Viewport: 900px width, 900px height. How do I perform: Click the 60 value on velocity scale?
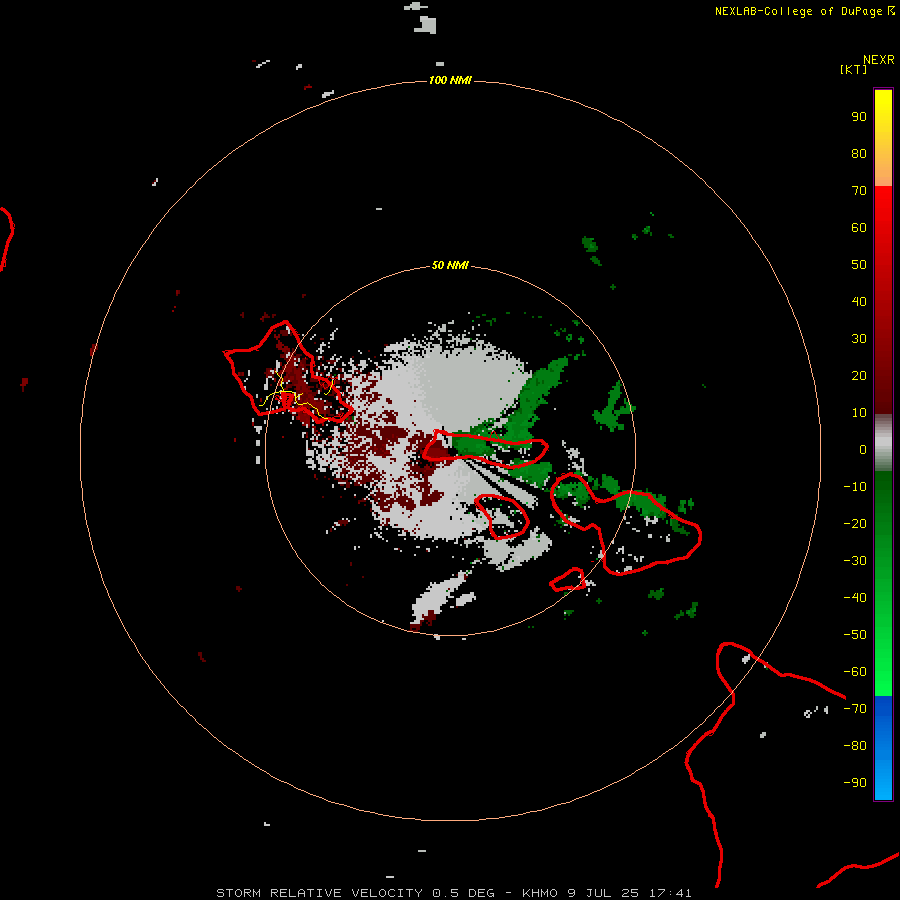pos(859,227)
